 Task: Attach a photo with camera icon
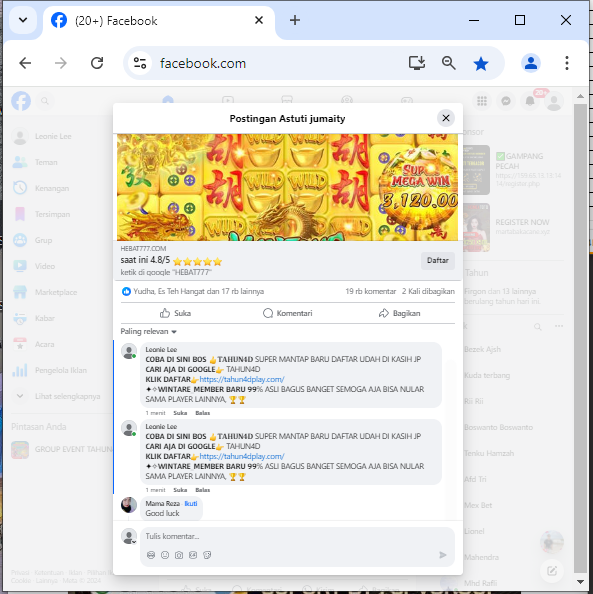tap(179, 555)
